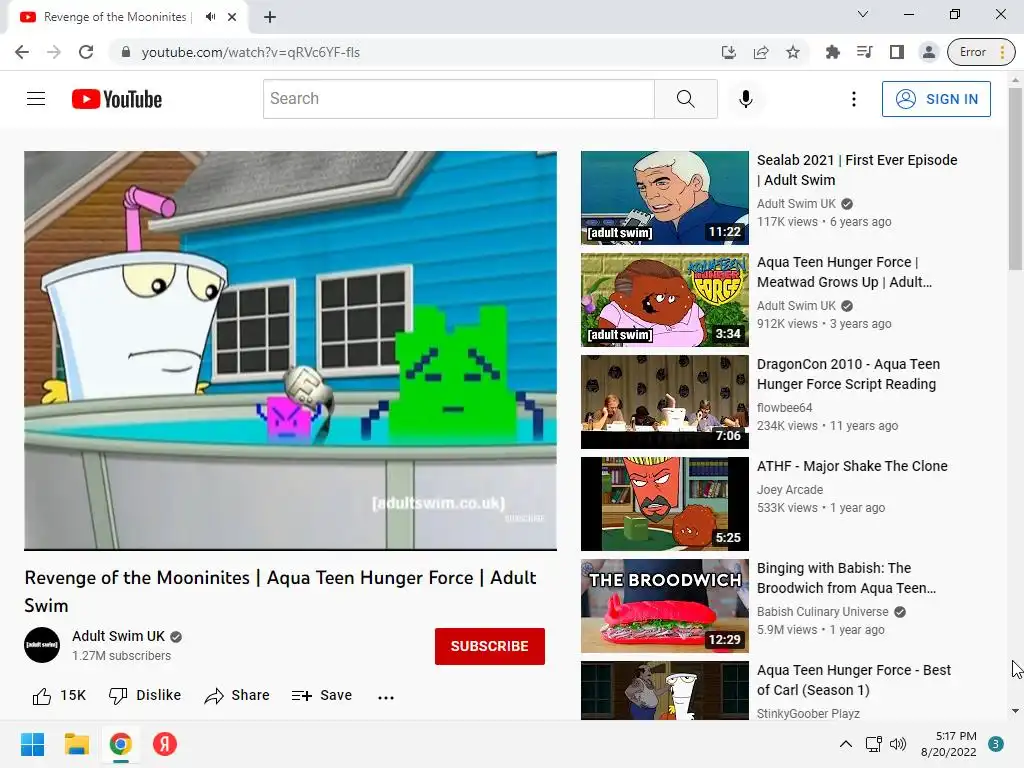Open DragonCon 2010 Script Reading thumbnail
The height and width of the screenshot is (768, 1024).
point(665,402)
